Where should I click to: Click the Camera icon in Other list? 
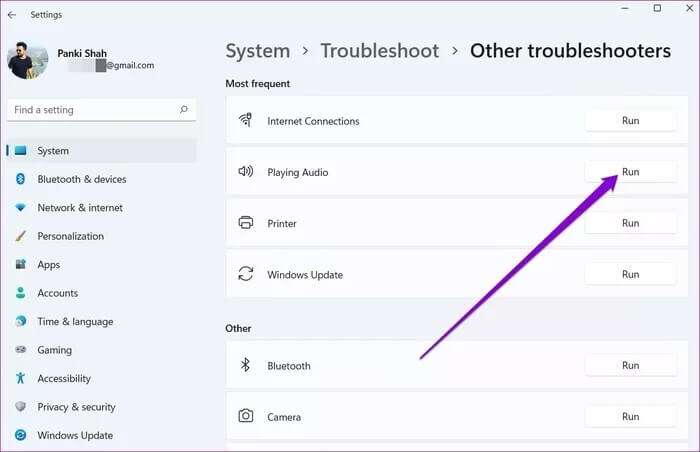pos(246,416)
